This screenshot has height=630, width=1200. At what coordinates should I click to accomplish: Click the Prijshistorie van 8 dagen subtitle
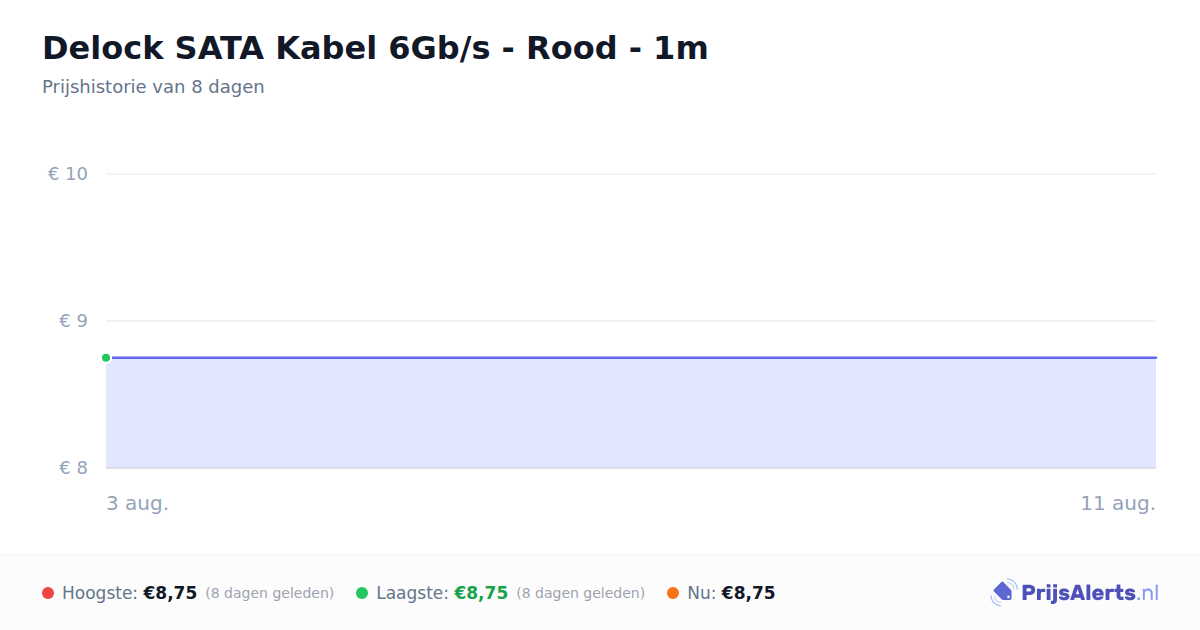tap(153, 87)
